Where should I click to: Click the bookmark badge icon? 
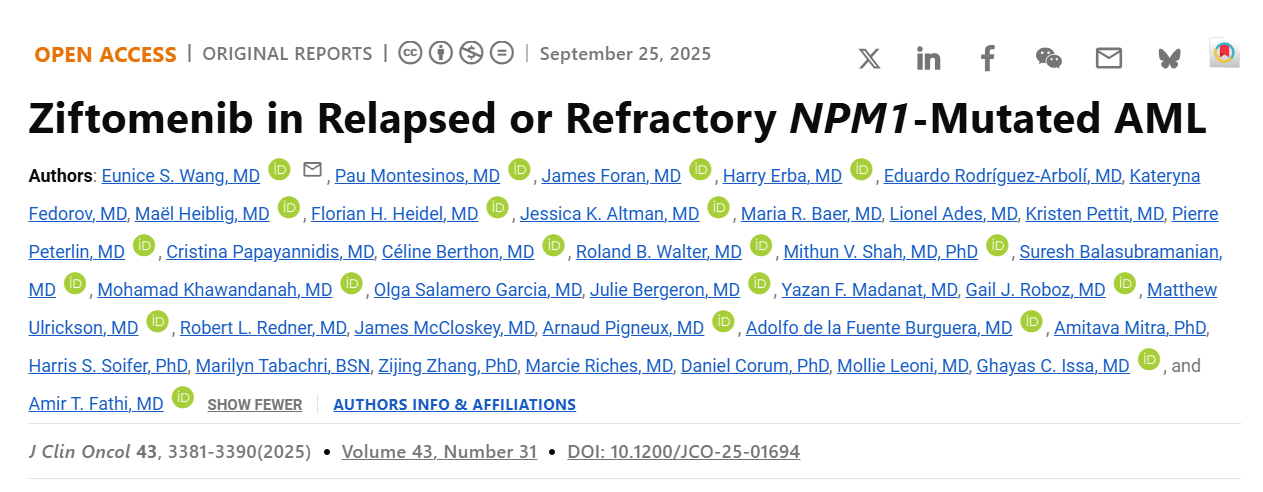pos(1224,53)
